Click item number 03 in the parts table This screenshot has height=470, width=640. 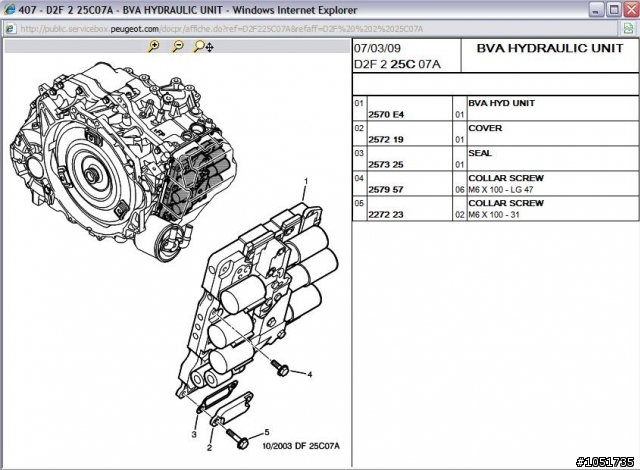[359, 153]
